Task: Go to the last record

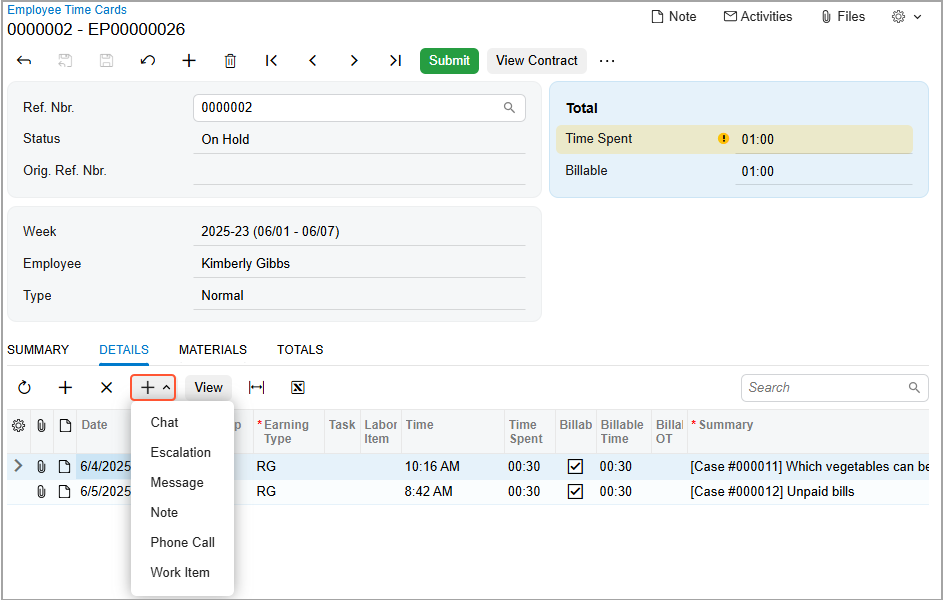Action: coord(395,61)
